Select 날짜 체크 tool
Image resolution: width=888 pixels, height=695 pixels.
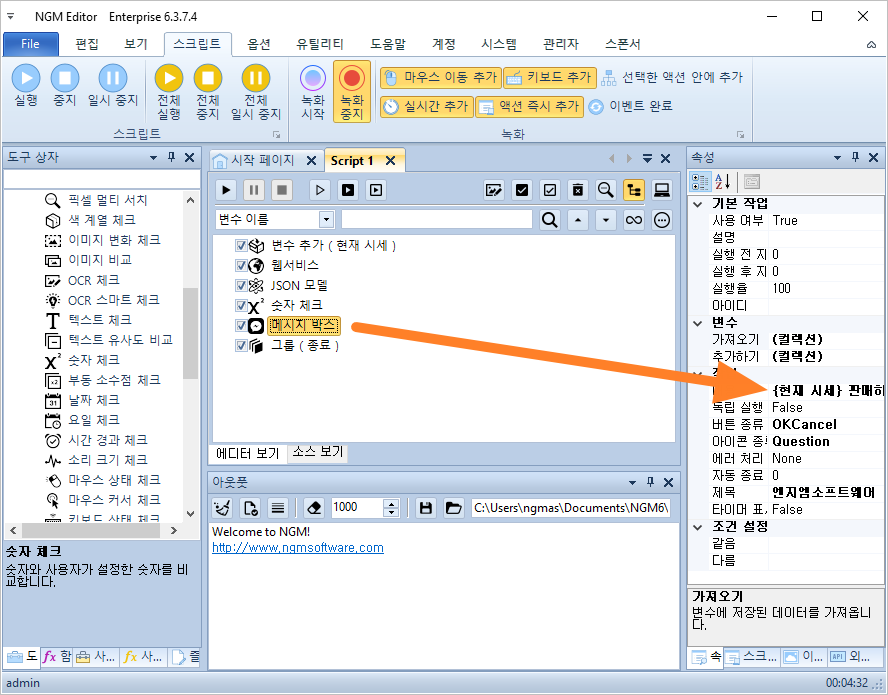tap(94, 400)
